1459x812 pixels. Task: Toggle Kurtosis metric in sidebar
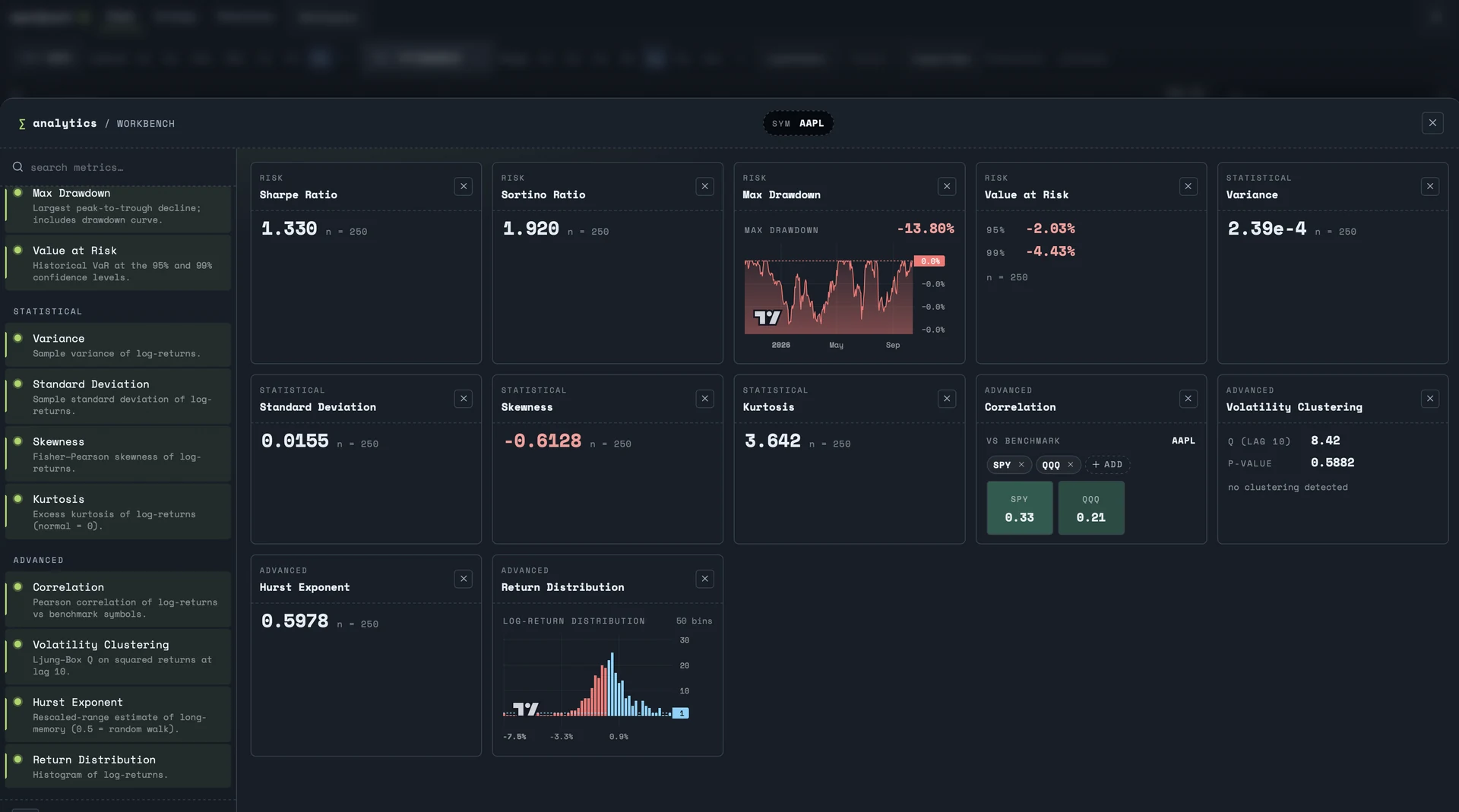coord(118,512)
